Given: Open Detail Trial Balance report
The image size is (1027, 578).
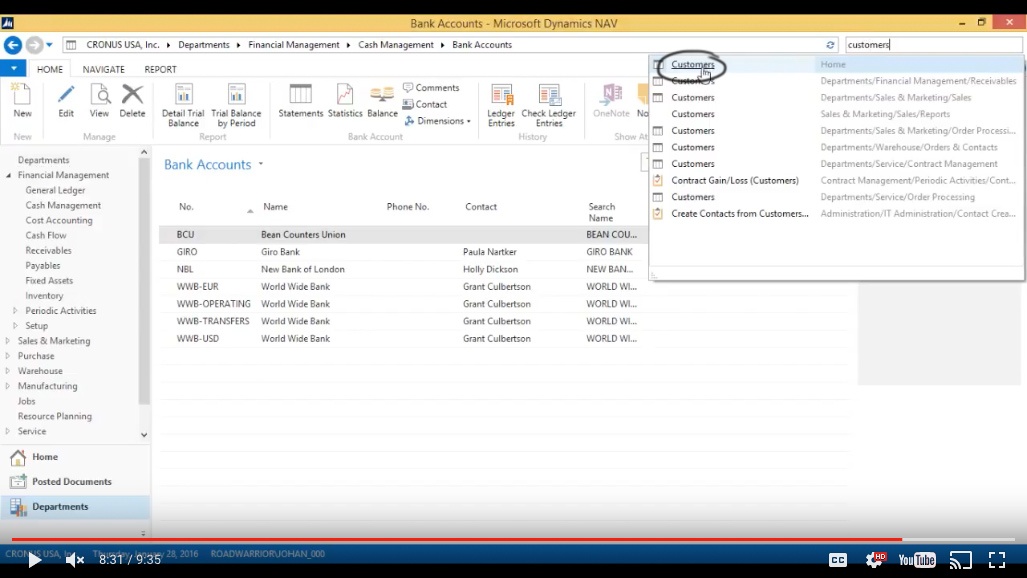Looking at the screenshot, I should (183, 105).
